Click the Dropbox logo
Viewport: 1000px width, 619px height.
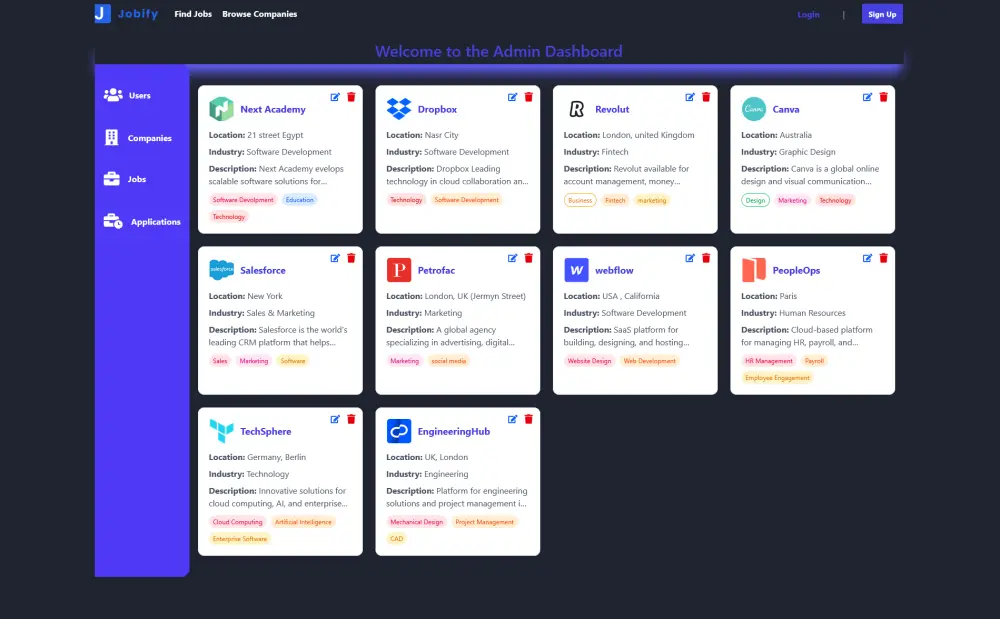[399, 109]
